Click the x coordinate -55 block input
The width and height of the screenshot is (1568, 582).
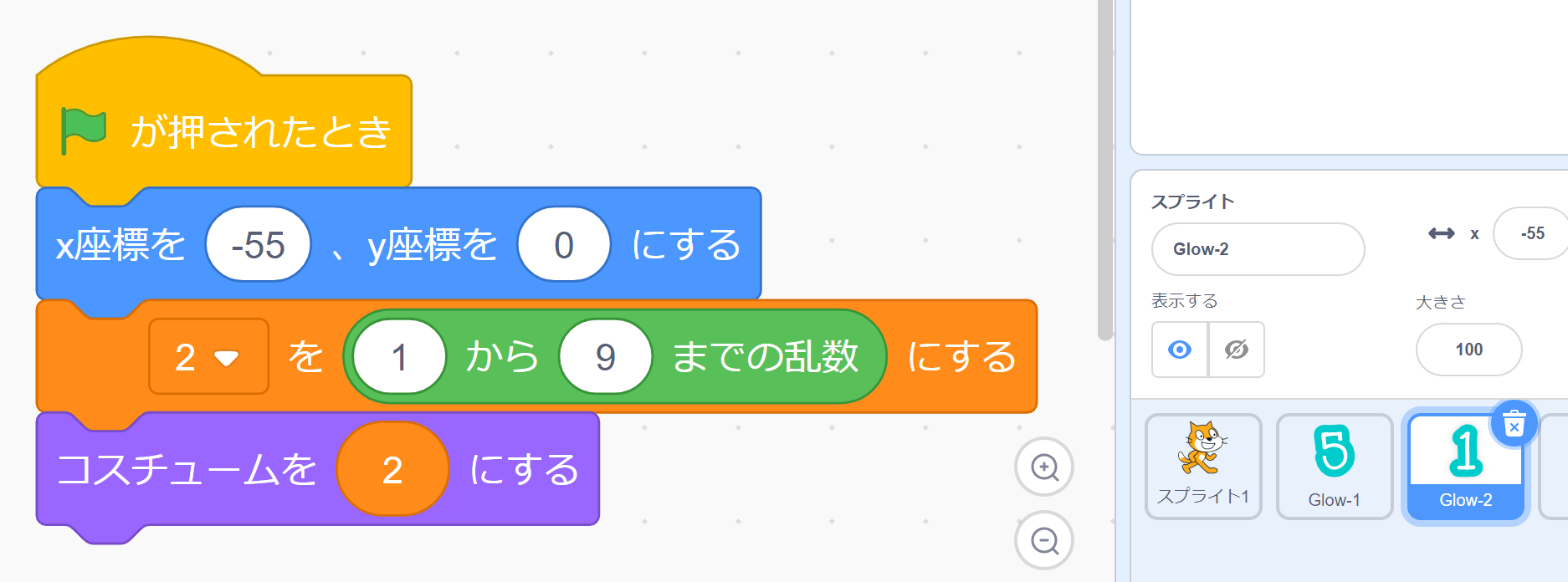pos(259,245)
